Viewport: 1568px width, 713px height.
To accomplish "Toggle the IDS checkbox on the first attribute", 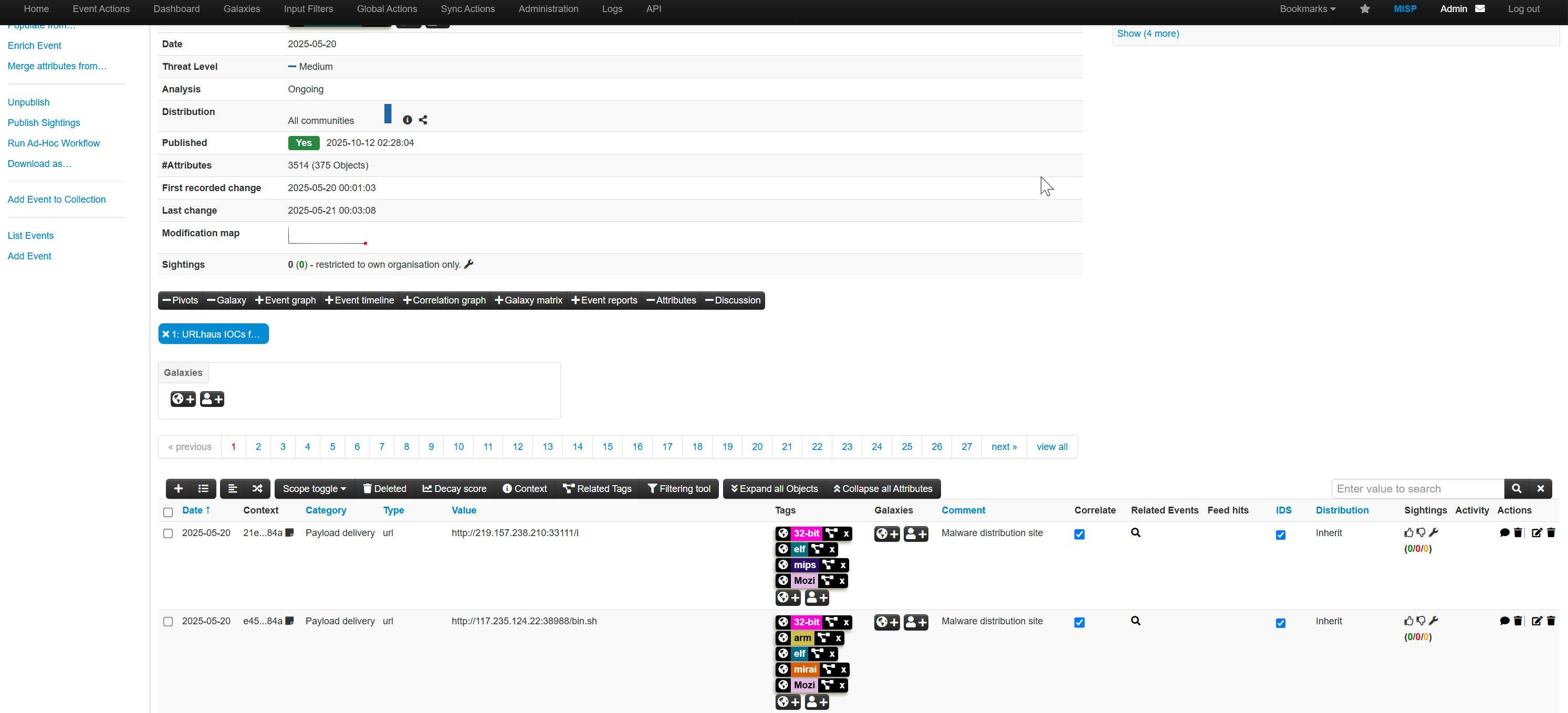I will pos(1281,534).
